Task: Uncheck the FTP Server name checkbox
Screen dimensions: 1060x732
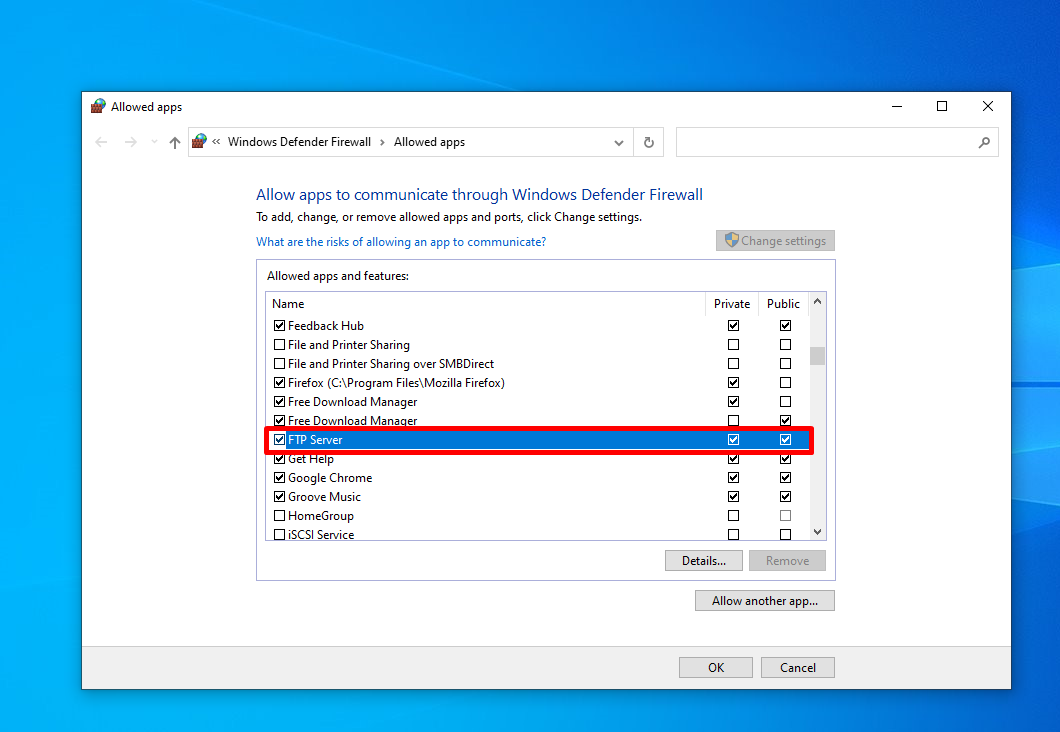Action: (x=279, y=440)
